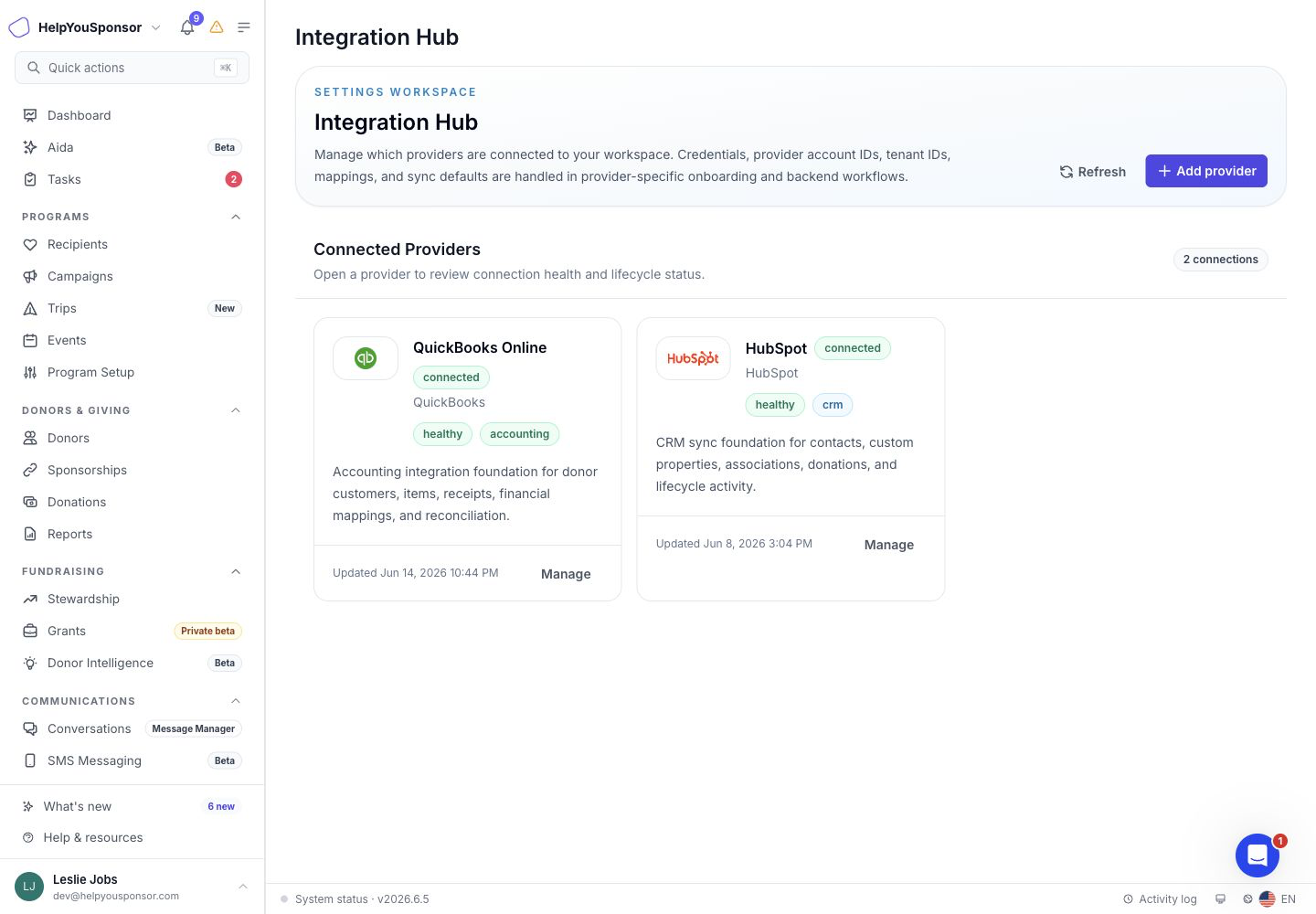The width and height of the screenshot is (1316, 914).
Task: Collapse the Programs section
Action: click(x=236, y=217)
